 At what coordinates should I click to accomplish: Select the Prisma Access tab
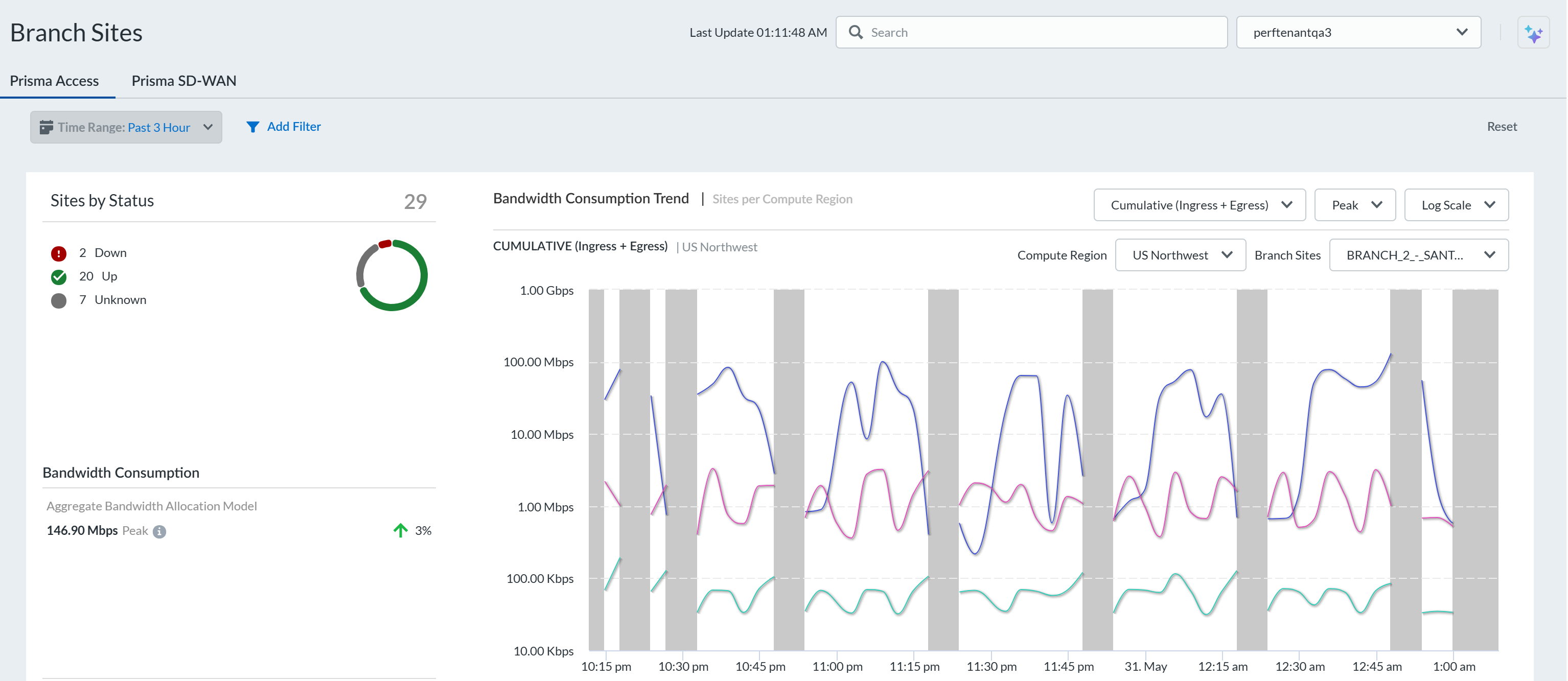[54, 81]
